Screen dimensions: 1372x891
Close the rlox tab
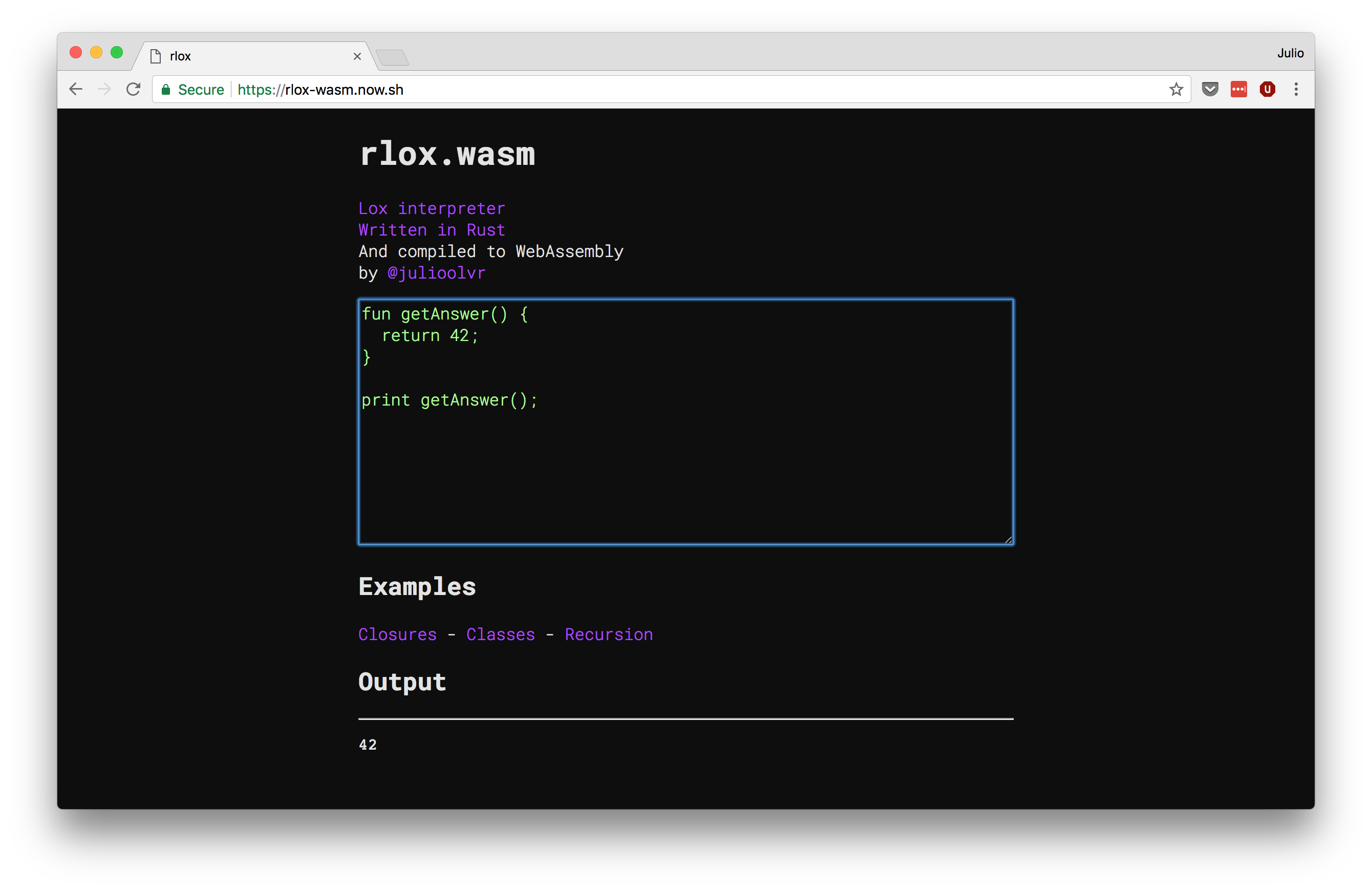coord(357,56)
